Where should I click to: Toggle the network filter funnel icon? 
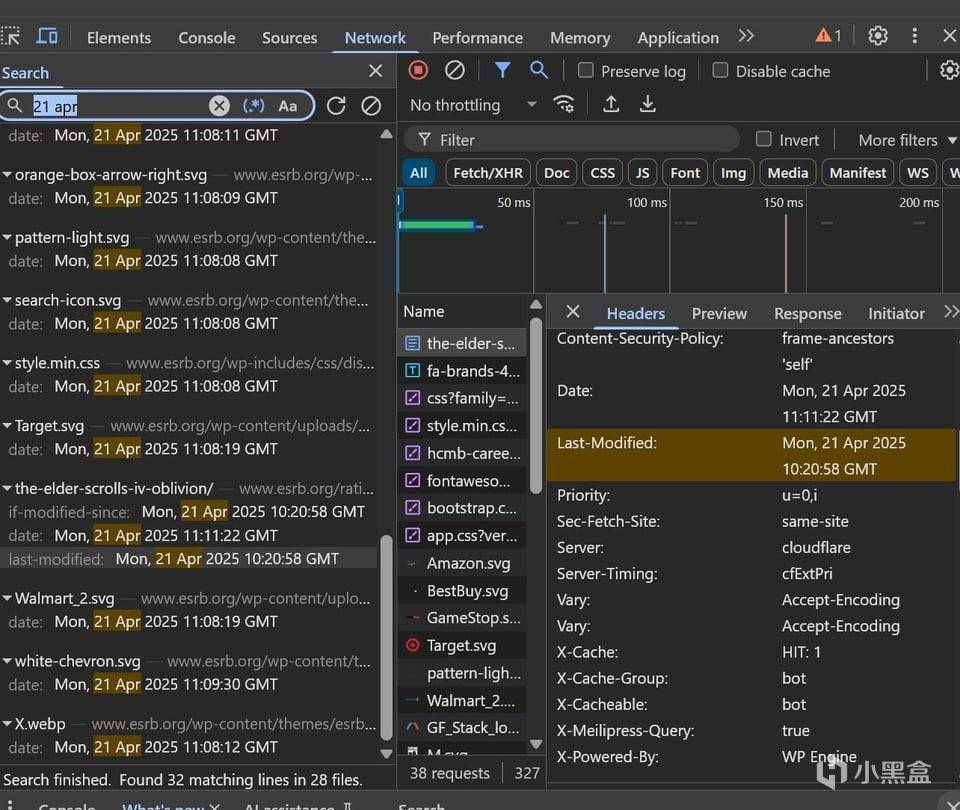click(x=502, y=70)
